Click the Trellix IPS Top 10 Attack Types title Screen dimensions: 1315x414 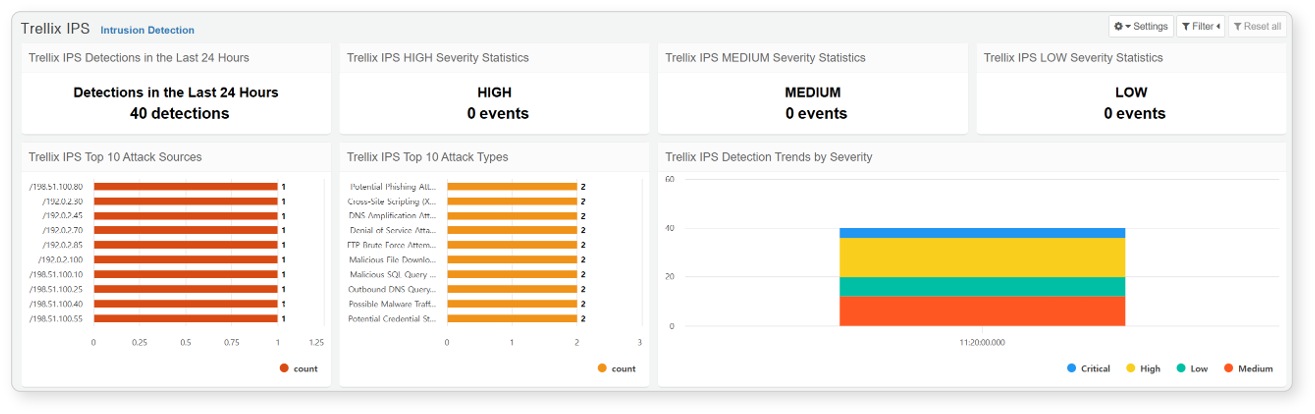pos(427,157)
